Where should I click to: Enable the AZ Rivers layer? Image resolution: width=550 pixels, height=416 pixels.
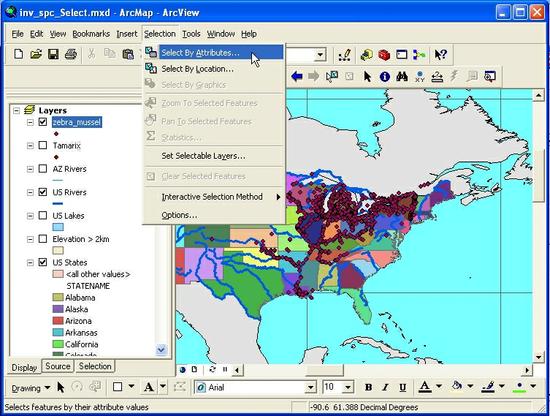point(43,169)
